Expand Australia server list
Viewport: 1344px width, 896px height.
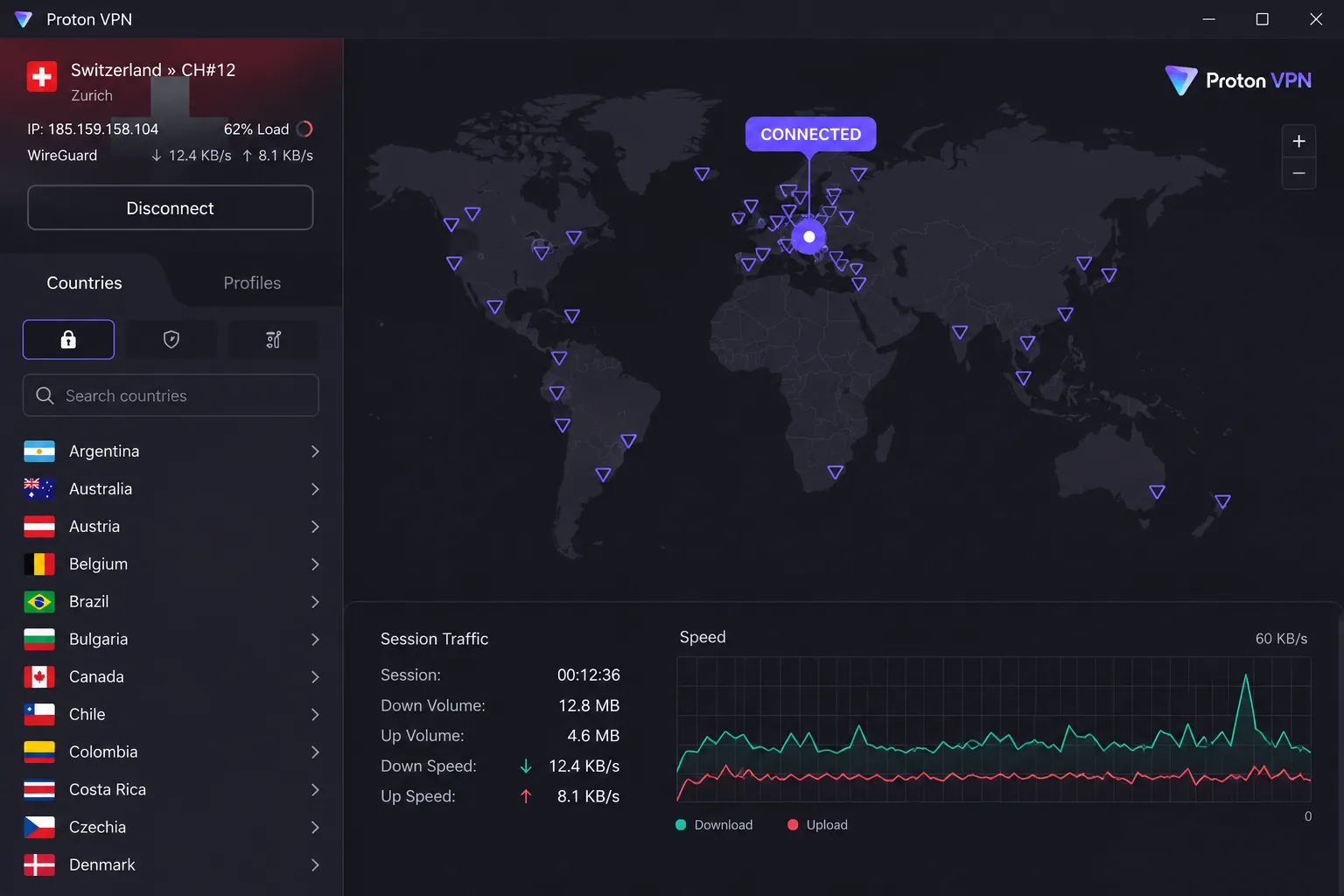315,489
